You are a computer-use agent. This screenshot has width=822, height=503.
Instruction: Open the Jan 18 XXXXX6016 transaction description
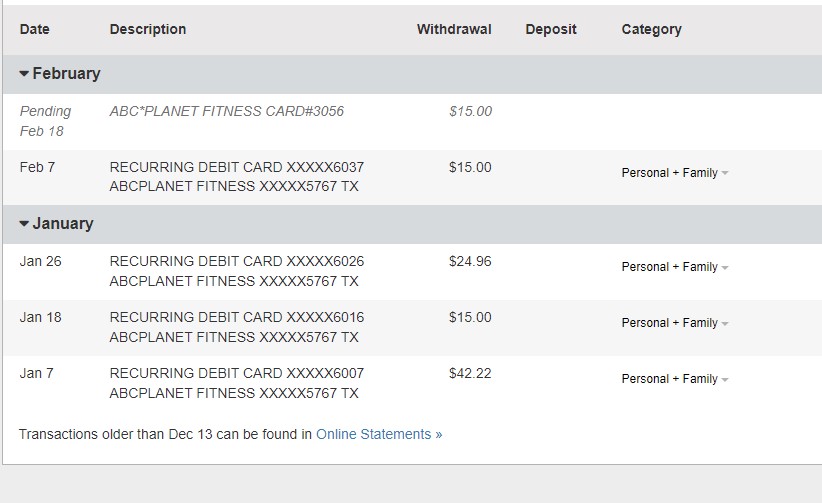point(236,327)
